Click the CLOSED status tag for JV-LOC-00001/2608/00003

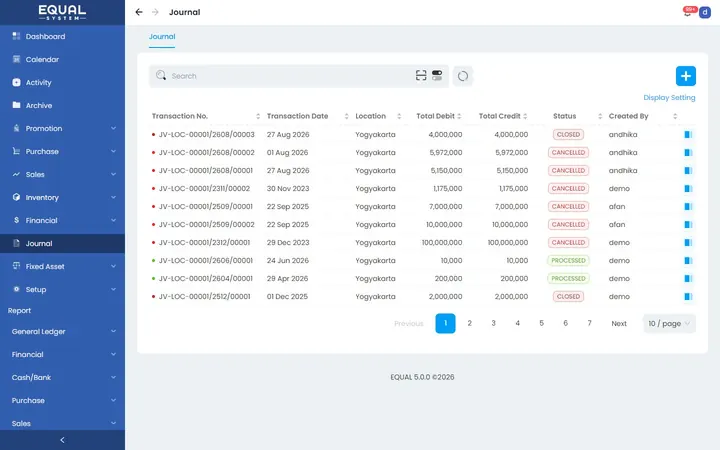[568, 135]
